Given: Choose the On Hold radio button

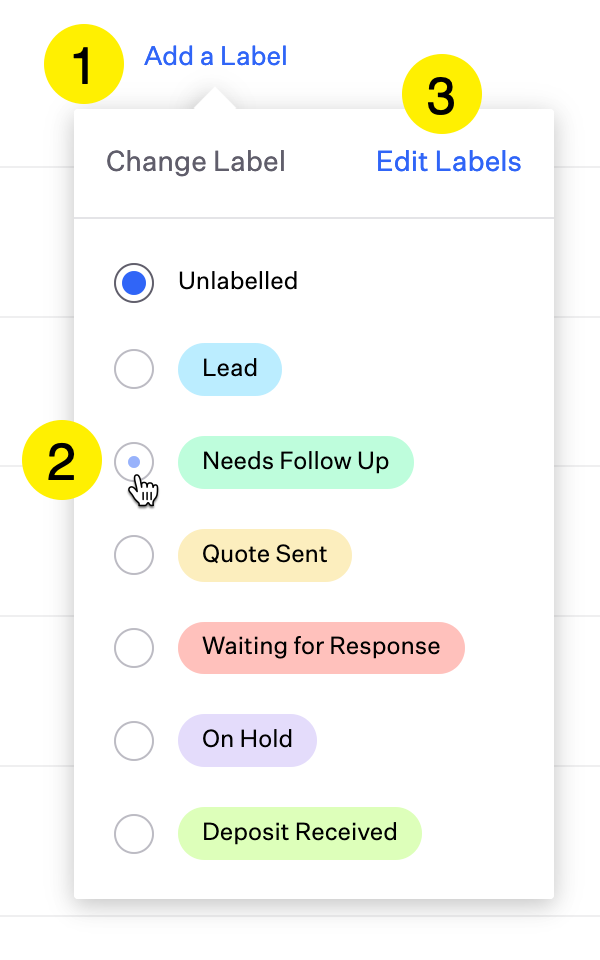Looking at the screenshot, I should tap(133, 741).
